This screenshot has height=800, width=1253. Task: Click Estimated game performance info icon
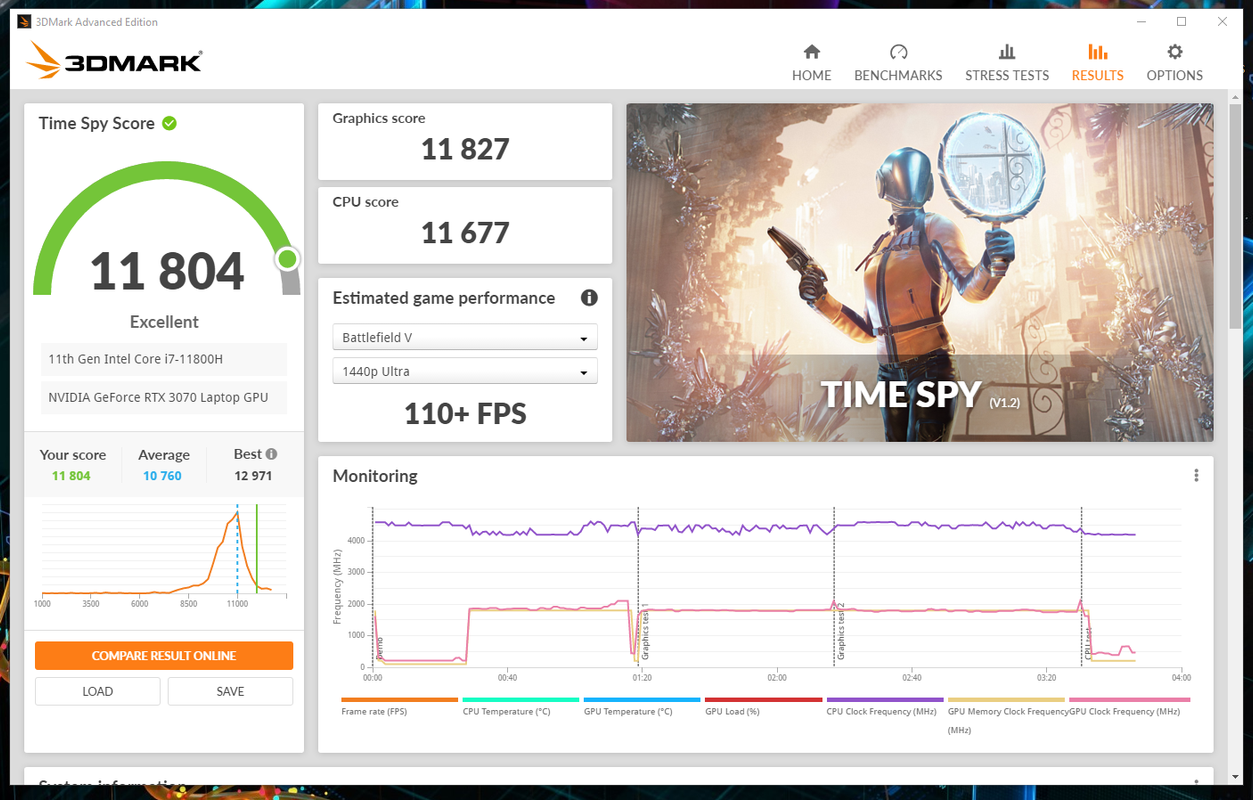coord(589,298)
